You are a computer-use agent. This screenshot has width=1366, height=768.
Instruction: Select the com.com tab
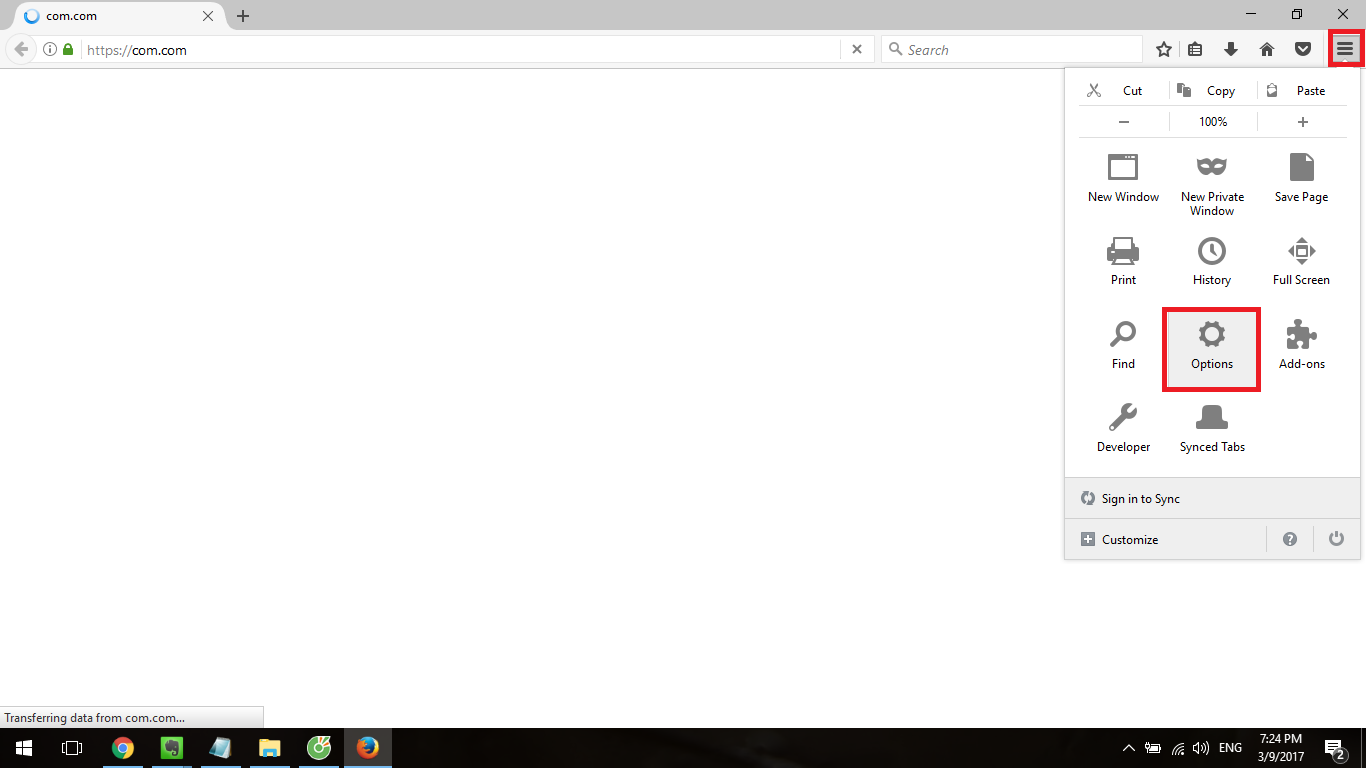pos(119,16)
